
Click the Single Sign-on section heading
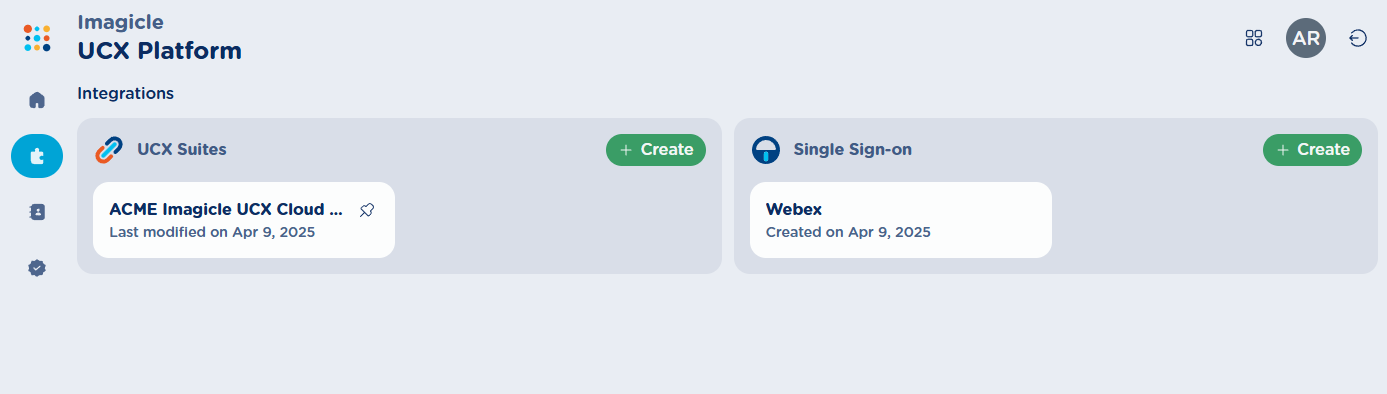tap(853, 150)
